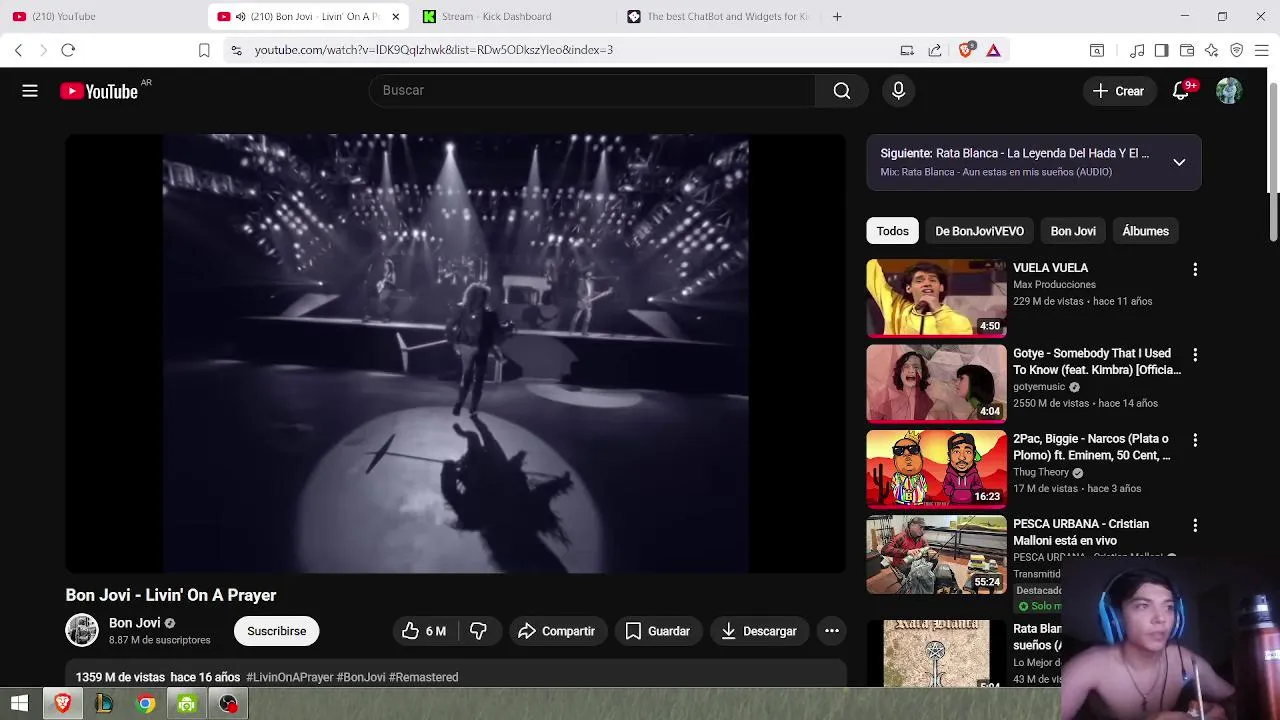1280x720 pixels.
Task: Share this page from address bar
Action: (934, 50)
